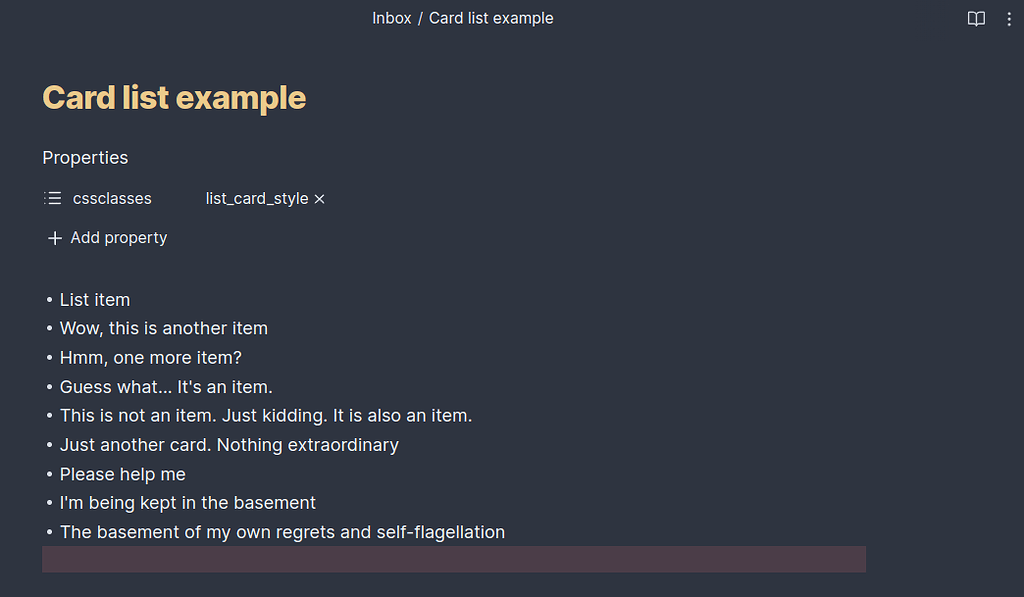
Task: Select the Wow, this is another item line
Action: click(x=163, y=327)
